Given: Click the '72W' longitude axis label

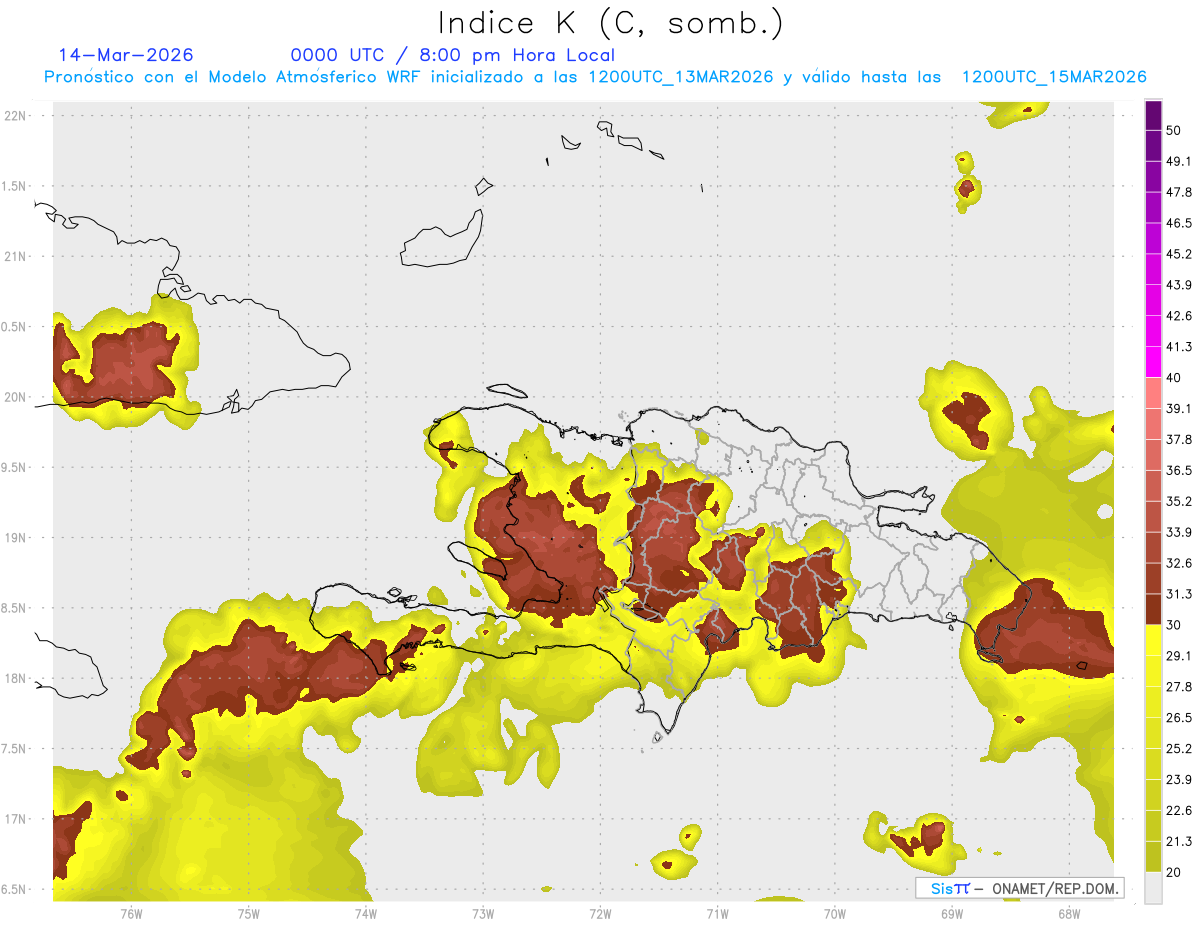Looking at the screenshot, I should pyautogui.click(x=600, y=914).
